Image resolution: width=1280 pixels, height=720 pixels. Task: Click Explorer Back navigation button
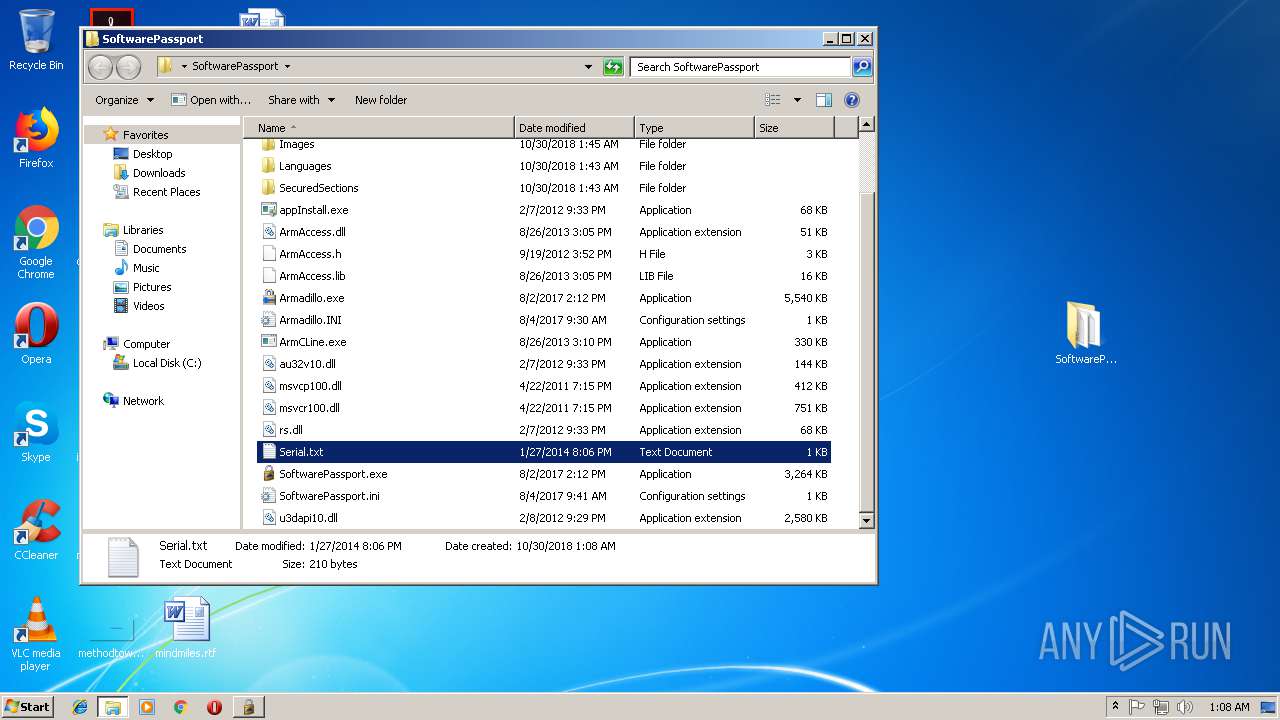tap(101, 67)
